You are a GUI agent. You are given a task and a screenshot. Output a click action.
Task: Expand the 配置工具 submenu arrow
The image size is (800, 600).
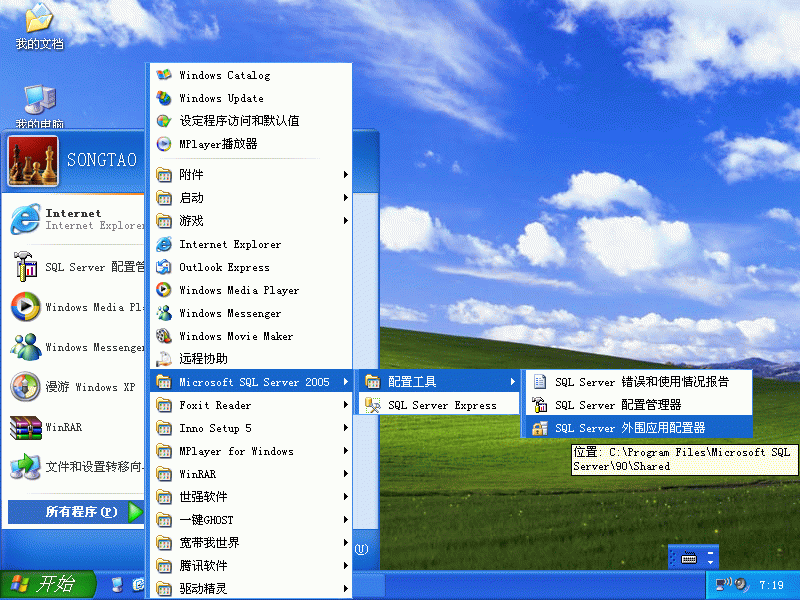tap(513, 382)
